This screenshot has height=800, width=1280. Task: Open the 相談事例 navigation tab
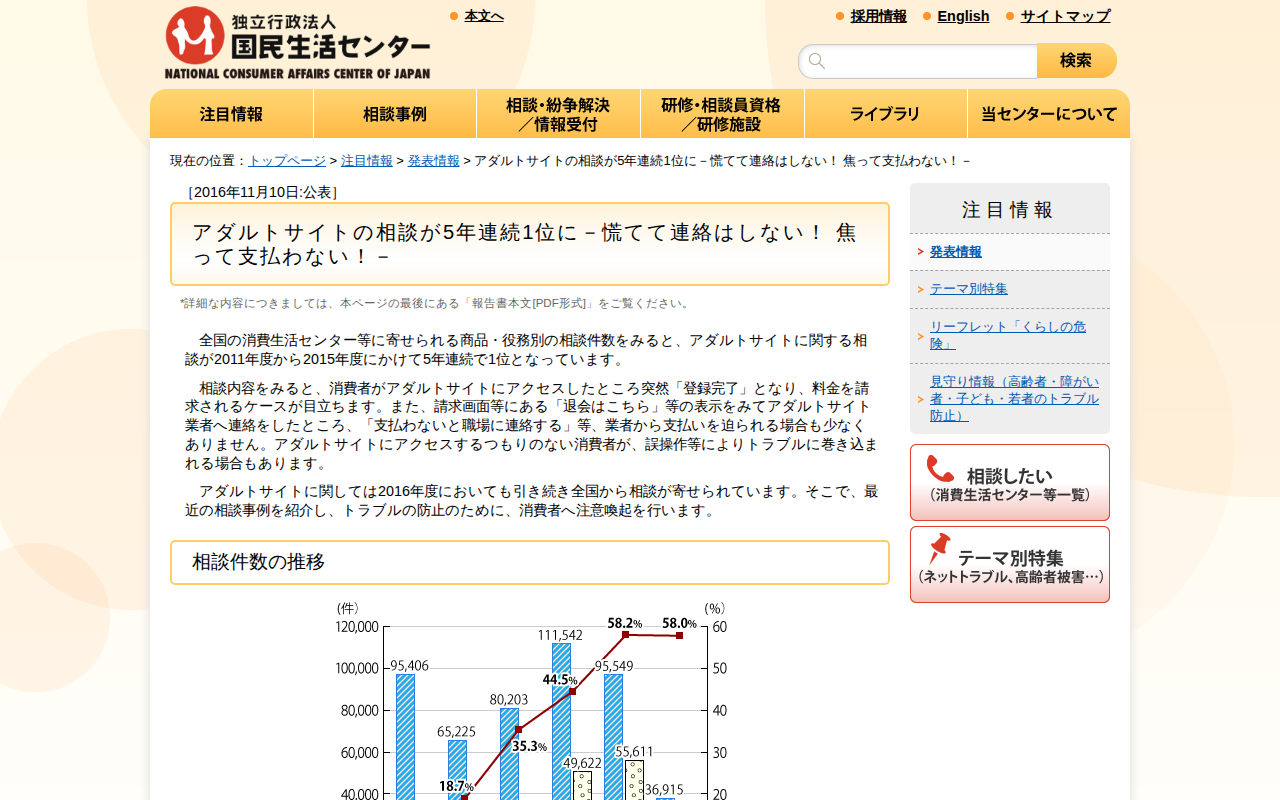(x=394, y=113)
